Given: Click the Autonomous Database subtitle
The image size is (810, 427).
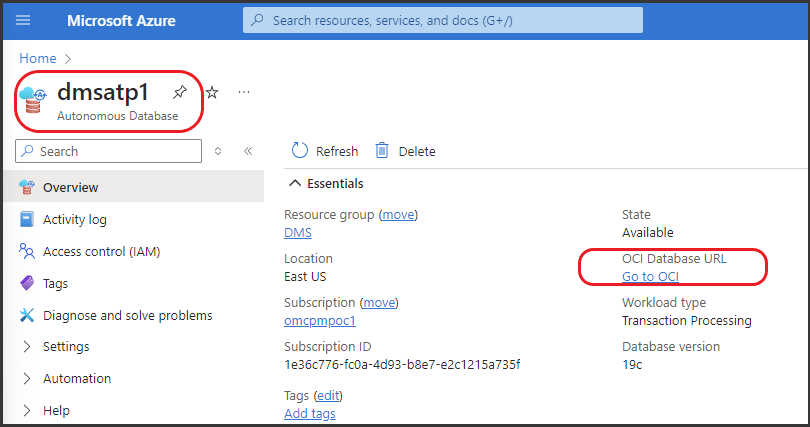Looking at the screenshot, I should coord(118,116).
